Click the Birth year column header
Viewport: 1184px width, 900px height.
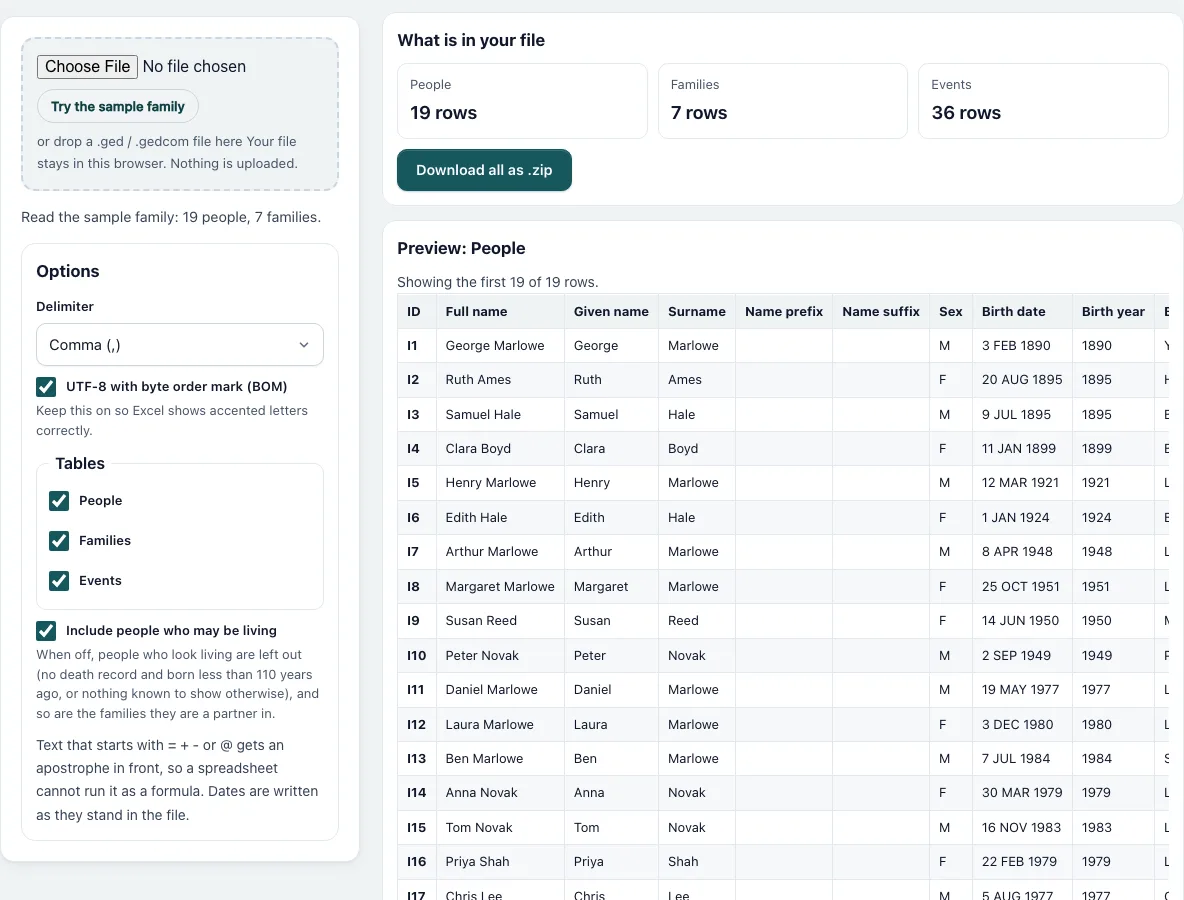[1114, 311]
